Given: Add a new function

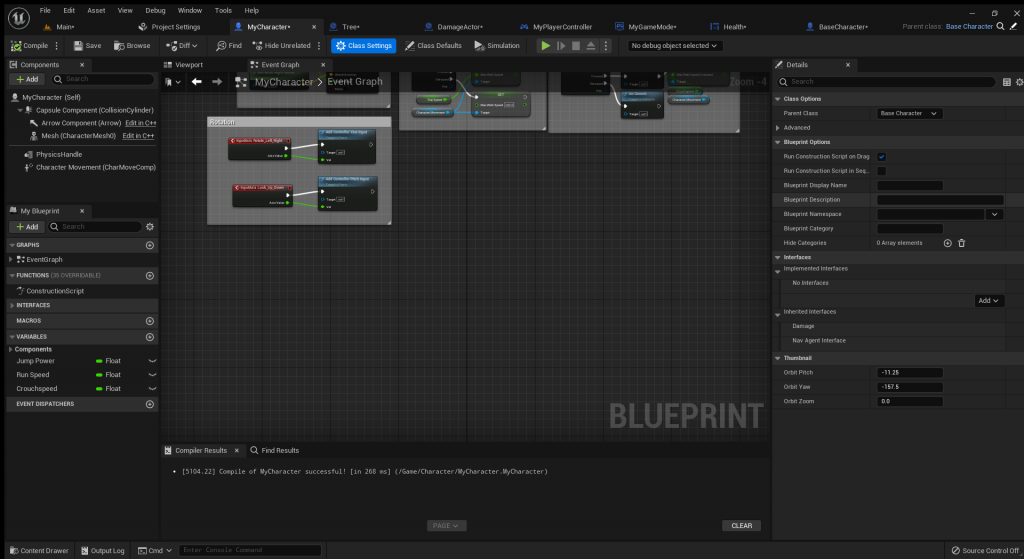Looking at the screenshot, I should (x=150, y=276).
